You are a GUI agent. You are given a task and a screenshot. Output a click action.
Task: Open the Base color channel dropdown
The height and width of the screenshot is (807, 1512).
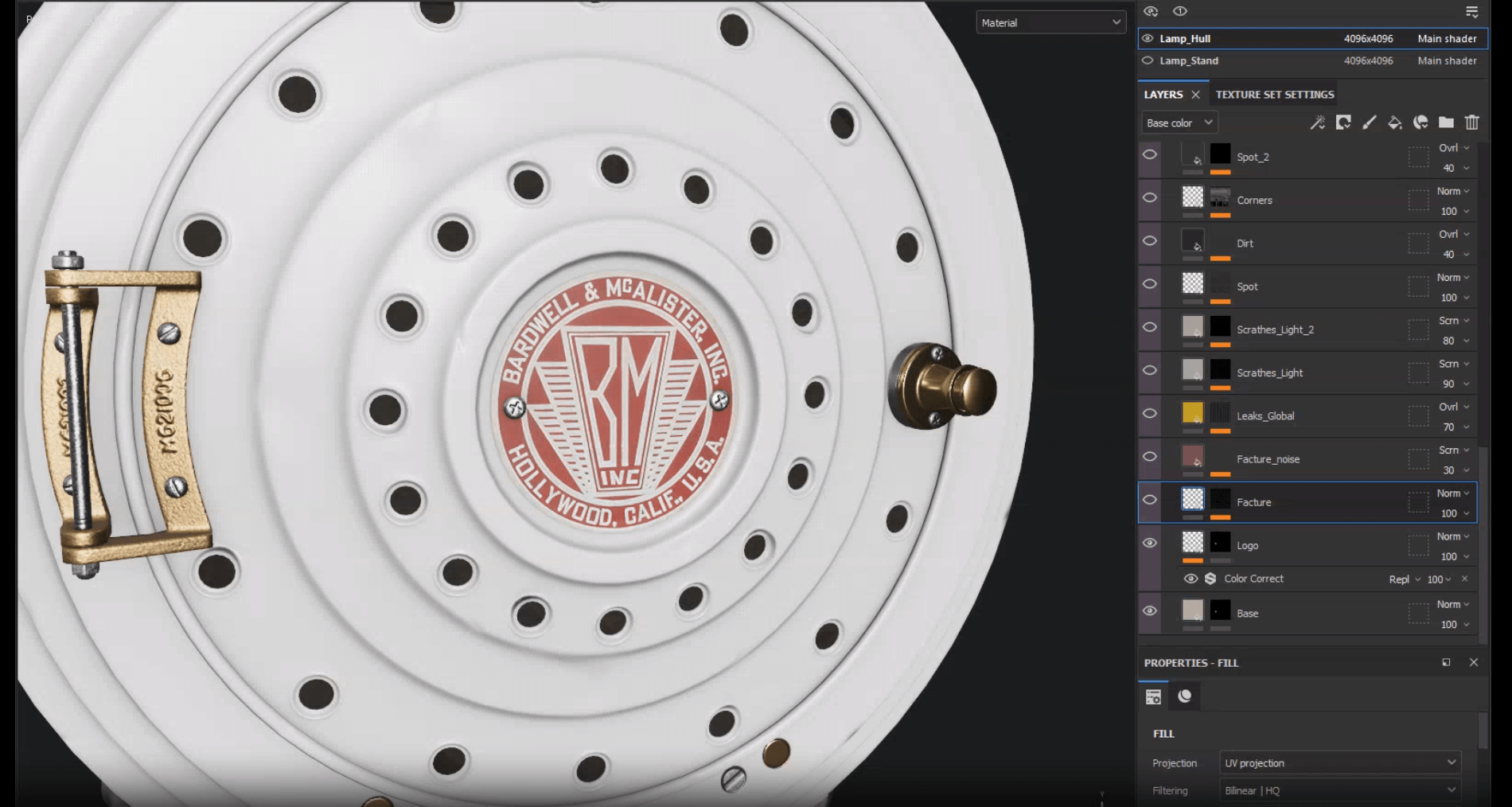pos(1179,123)
